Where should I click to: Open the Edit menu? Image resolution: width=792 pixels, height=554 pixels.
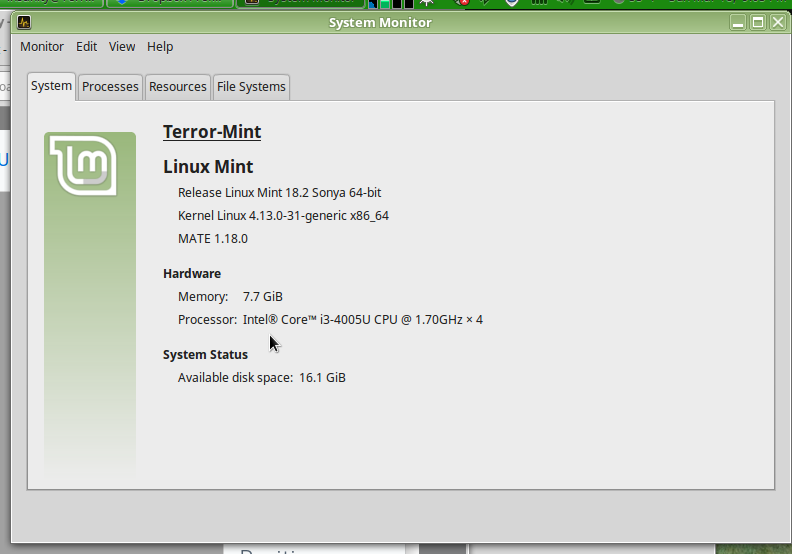click(86, 46)
